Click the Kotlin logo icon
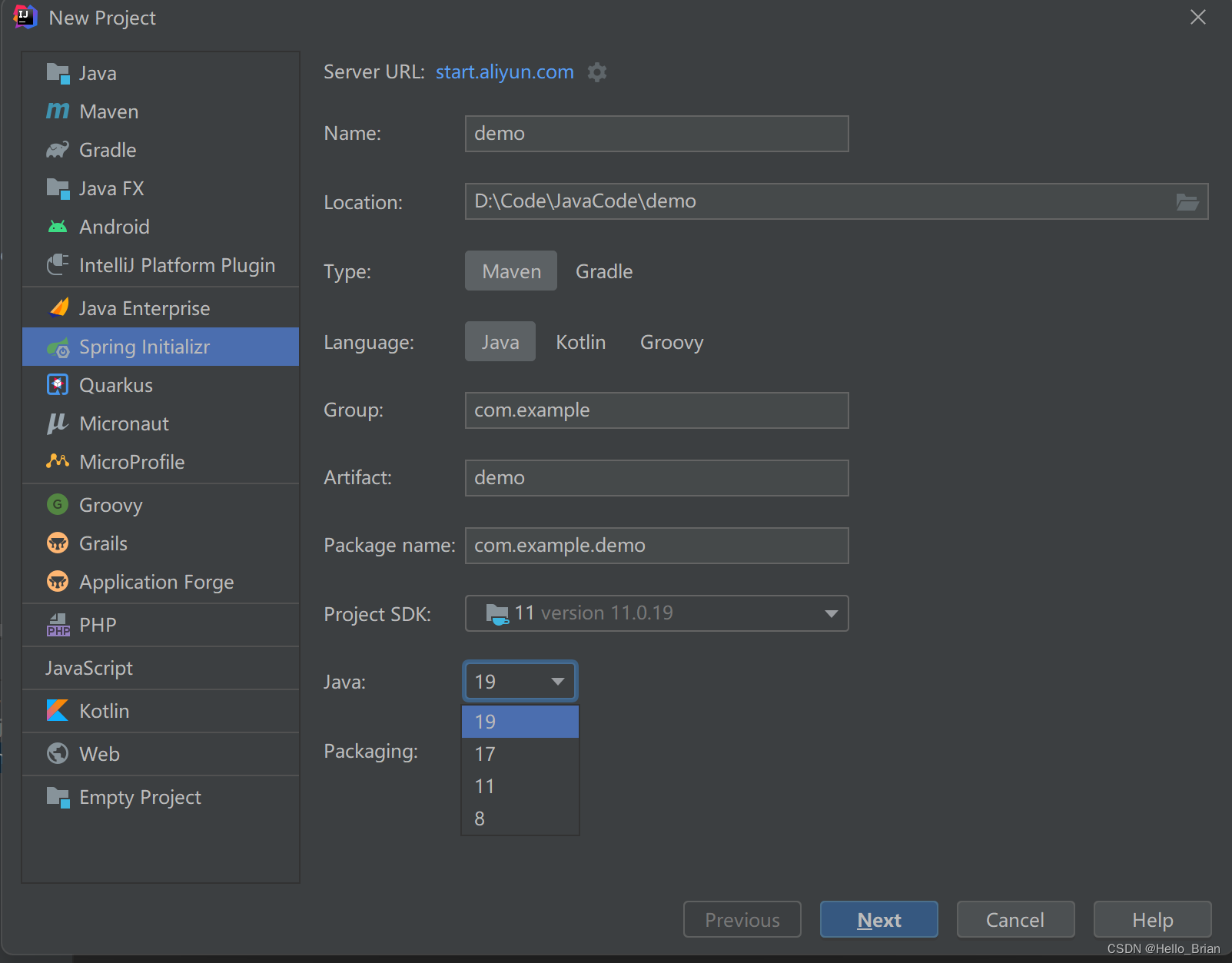 point(58,710)
